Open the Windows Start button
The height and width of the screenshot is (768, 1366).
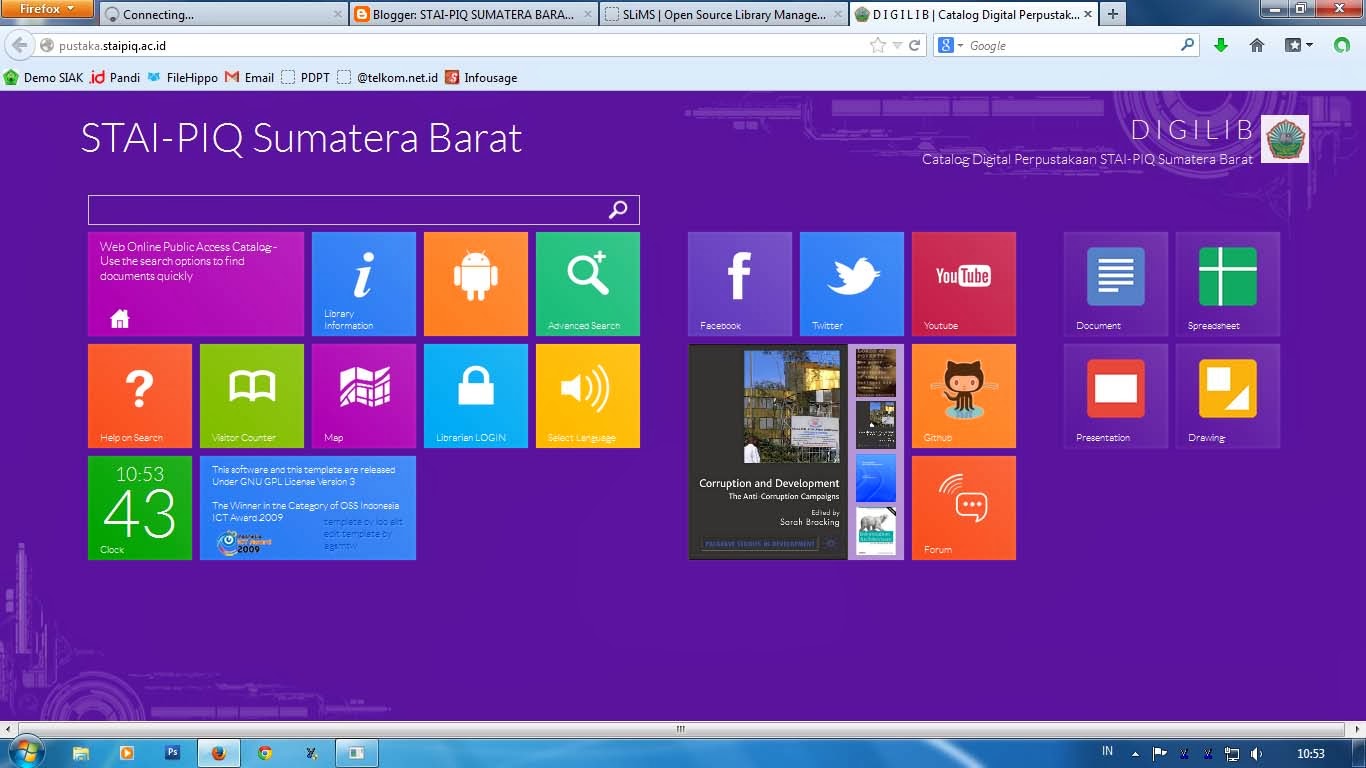click(25, 753)
